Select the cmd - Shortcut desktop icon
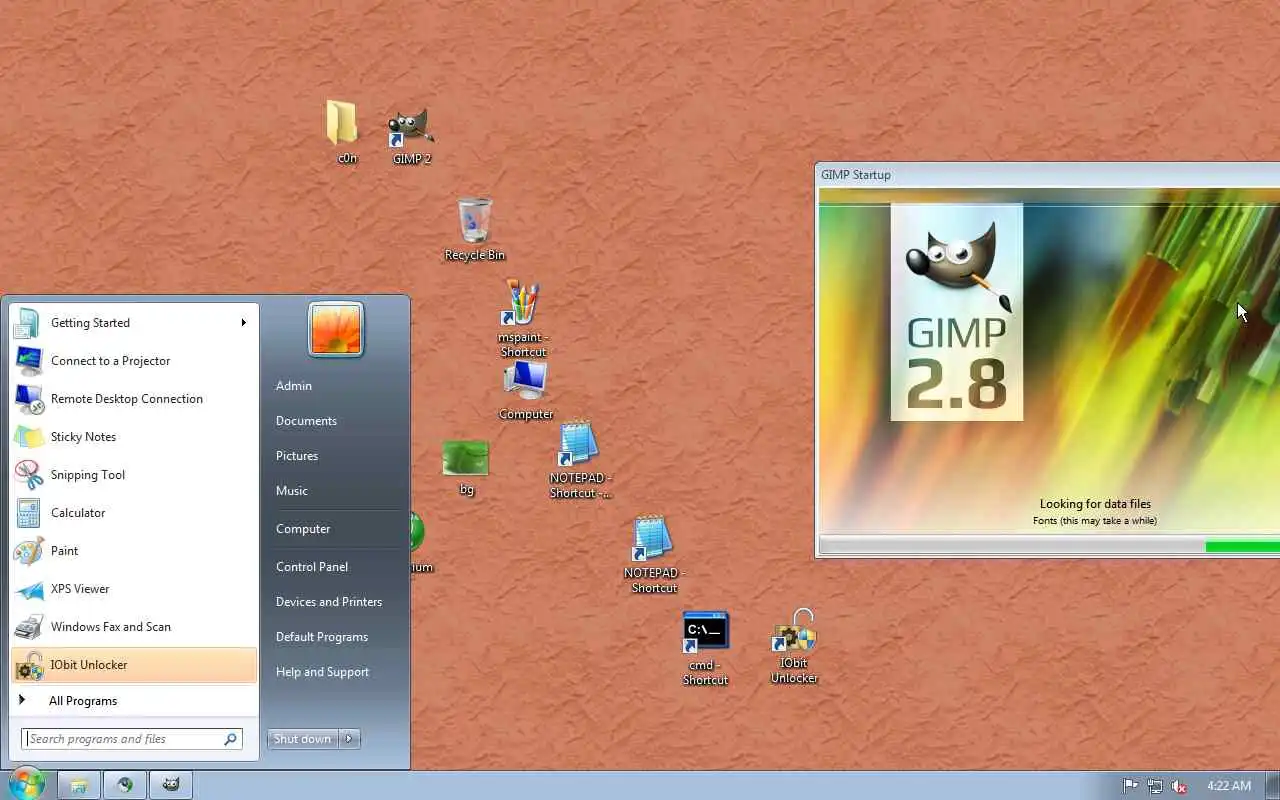The image size is (1280, 800). 705,648
